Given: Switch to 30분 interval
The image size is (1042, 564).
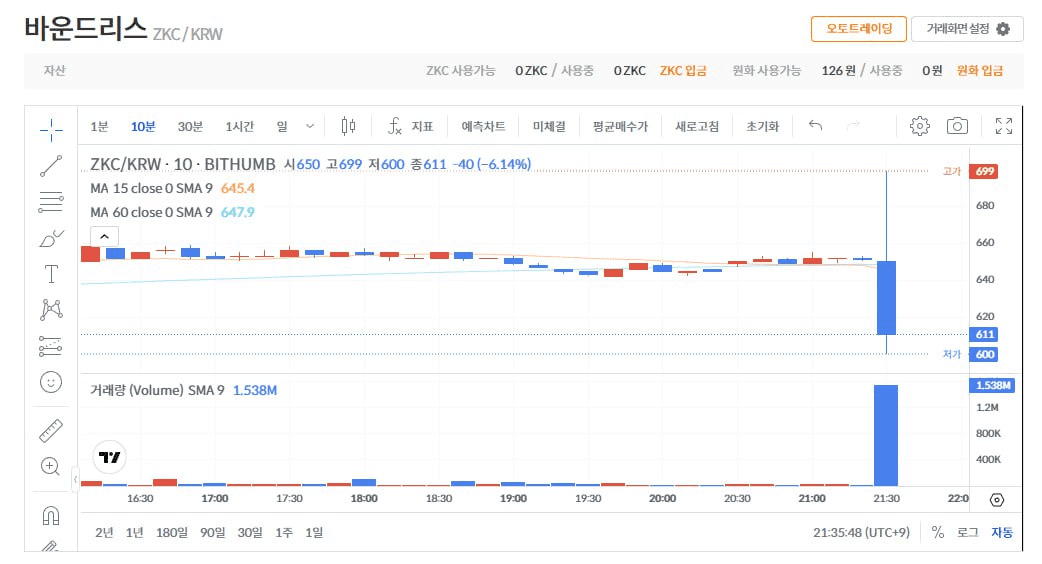Looking at the screenshot, I should pos(190,126).
